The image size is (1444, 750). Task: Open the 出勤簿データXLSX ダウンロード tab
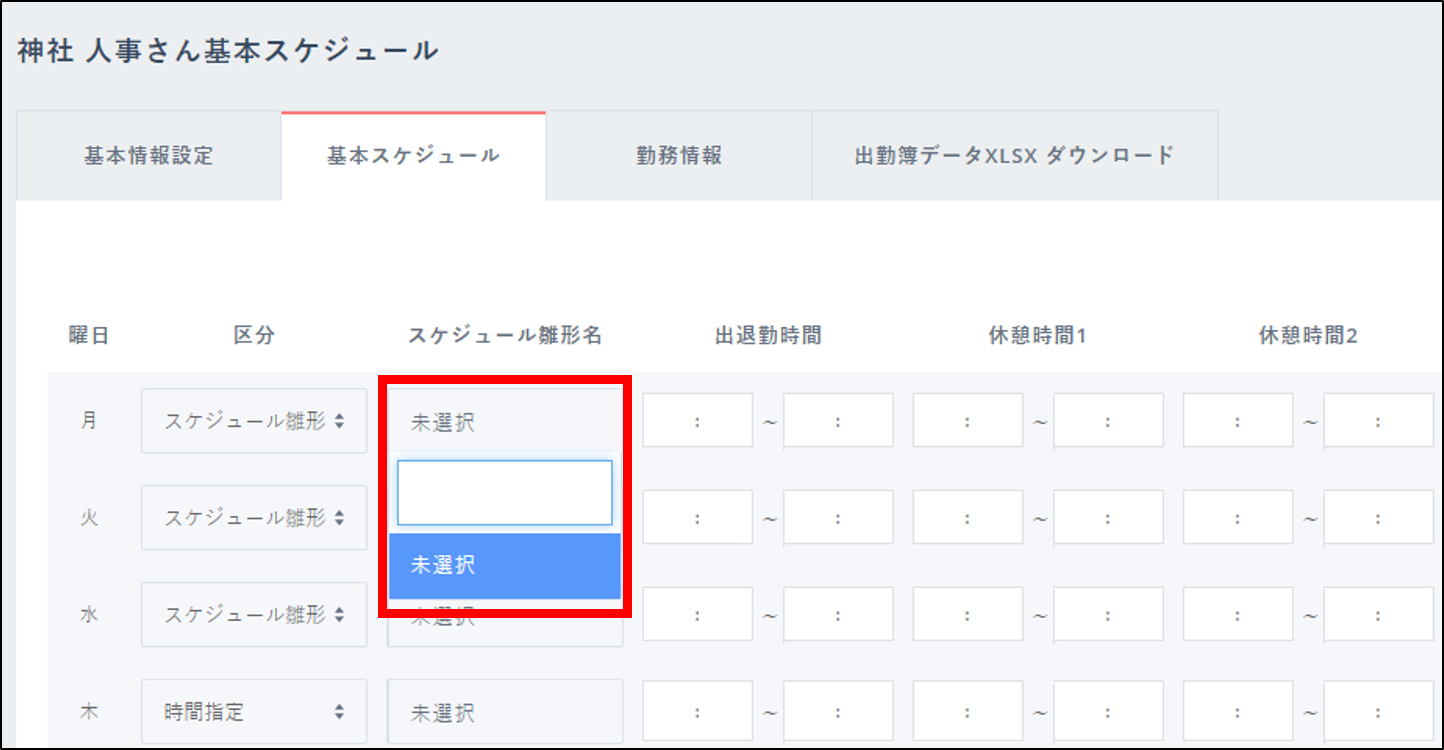coord(1014,156)
